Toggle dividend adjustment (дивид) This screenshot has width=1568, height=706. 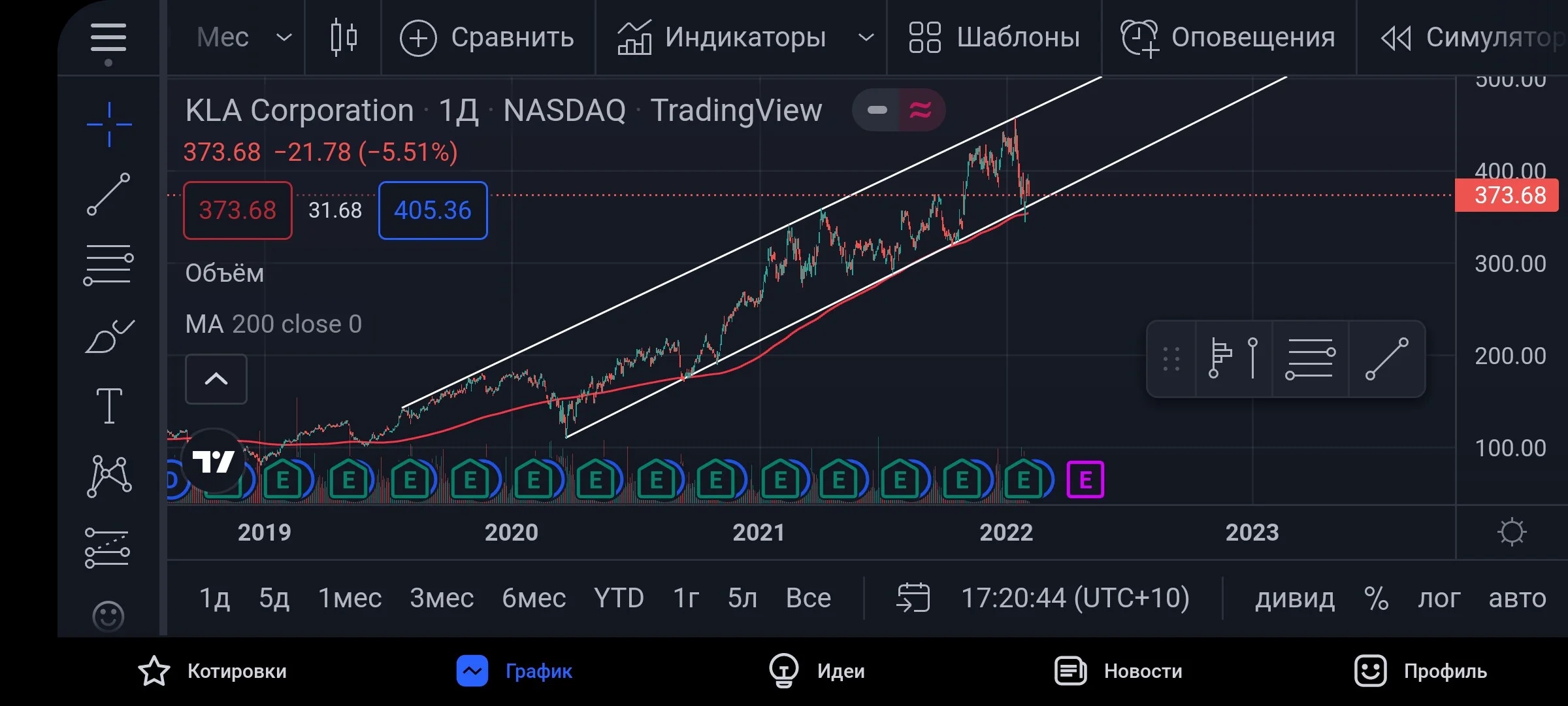[1294, 598]
